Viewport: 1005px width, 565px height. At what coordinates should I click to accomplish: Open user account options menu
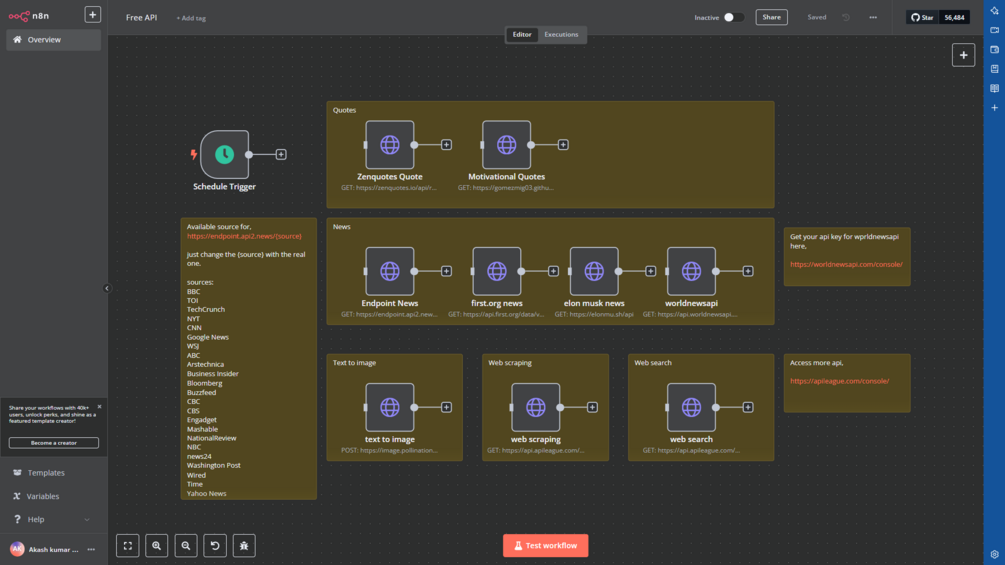pyautogui.click(x=91, y=550)
